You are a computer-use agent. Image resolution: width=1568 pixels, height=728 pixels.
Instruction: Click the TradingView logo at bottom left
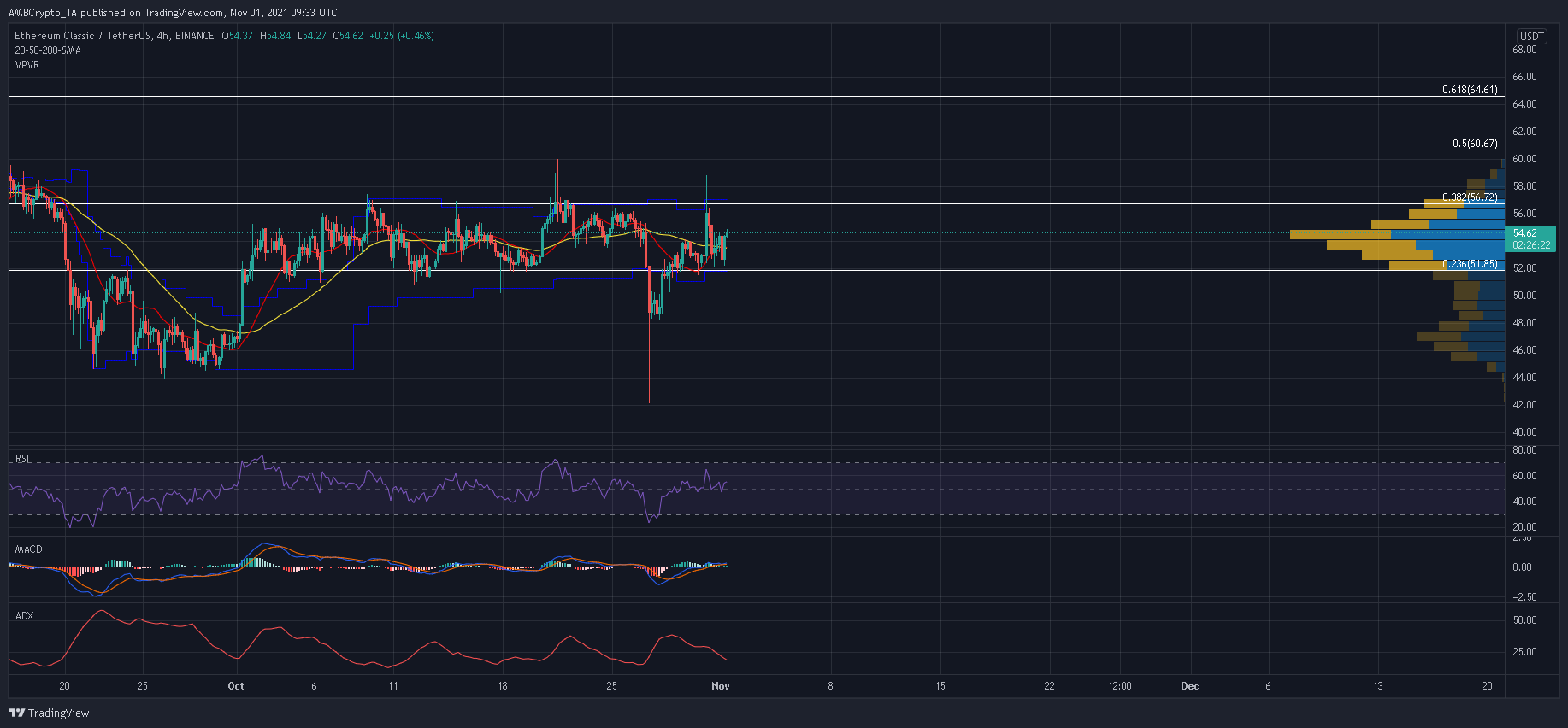49,713
